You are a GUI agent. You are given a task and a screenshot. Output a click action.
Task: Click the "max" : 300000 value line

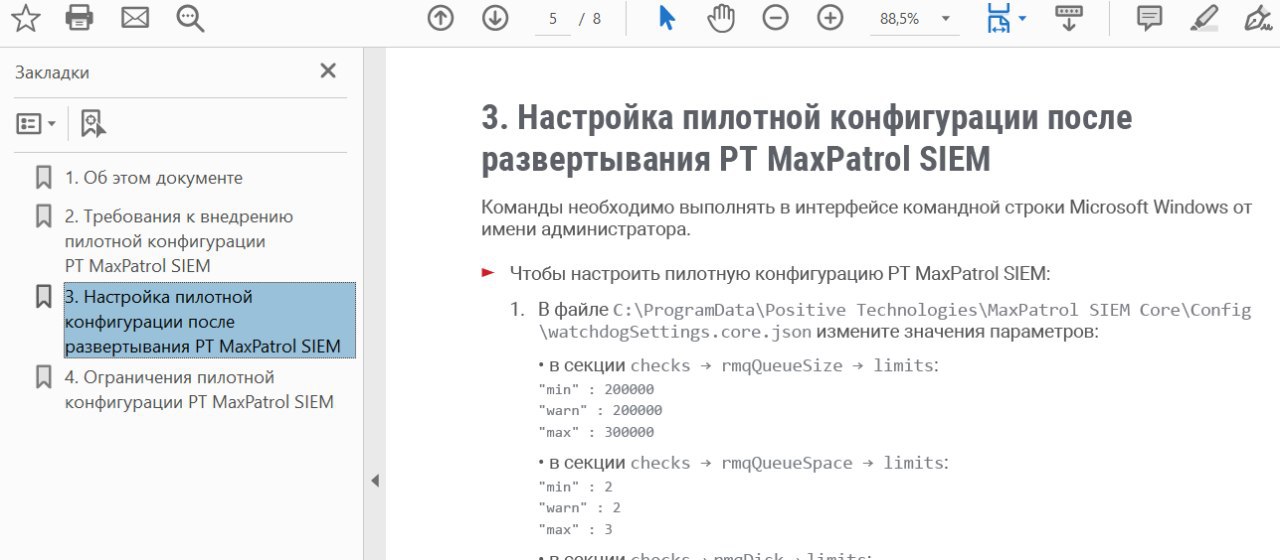(596, 432)
